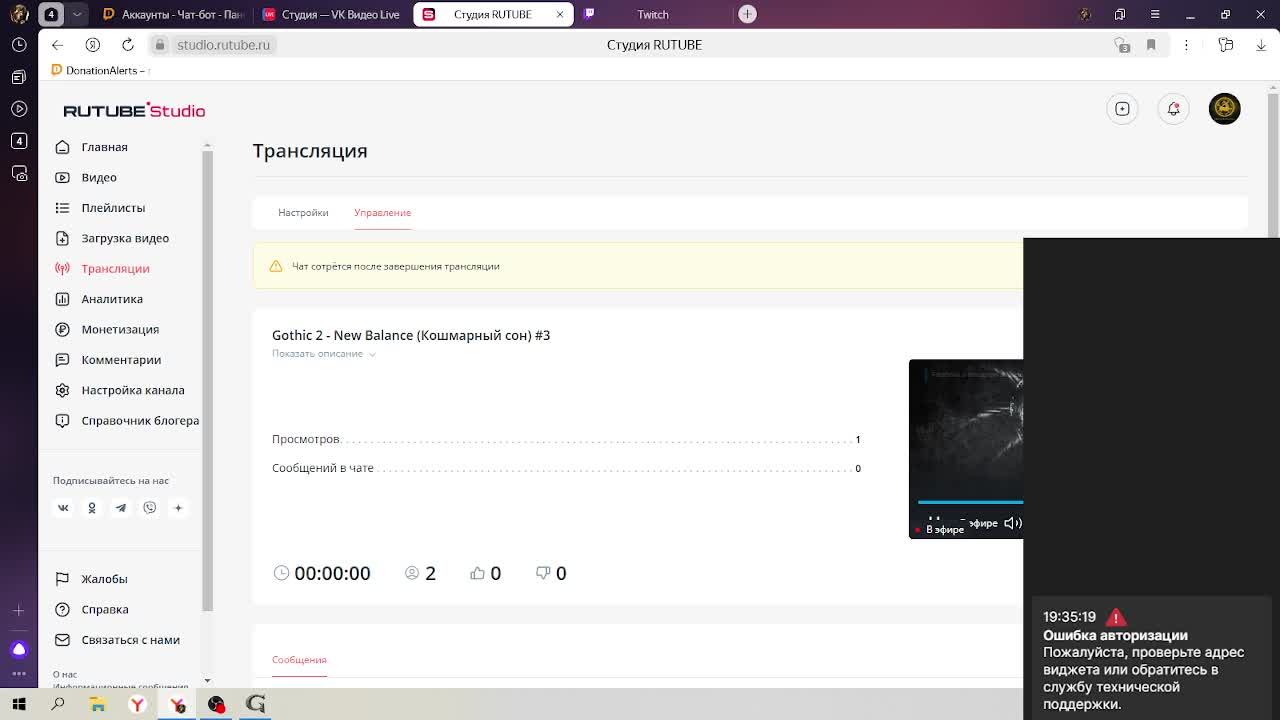The height and width of the screenshot is (720, 1280).
Task: Click the stream preview progress bar
Action: coord(970,502)
